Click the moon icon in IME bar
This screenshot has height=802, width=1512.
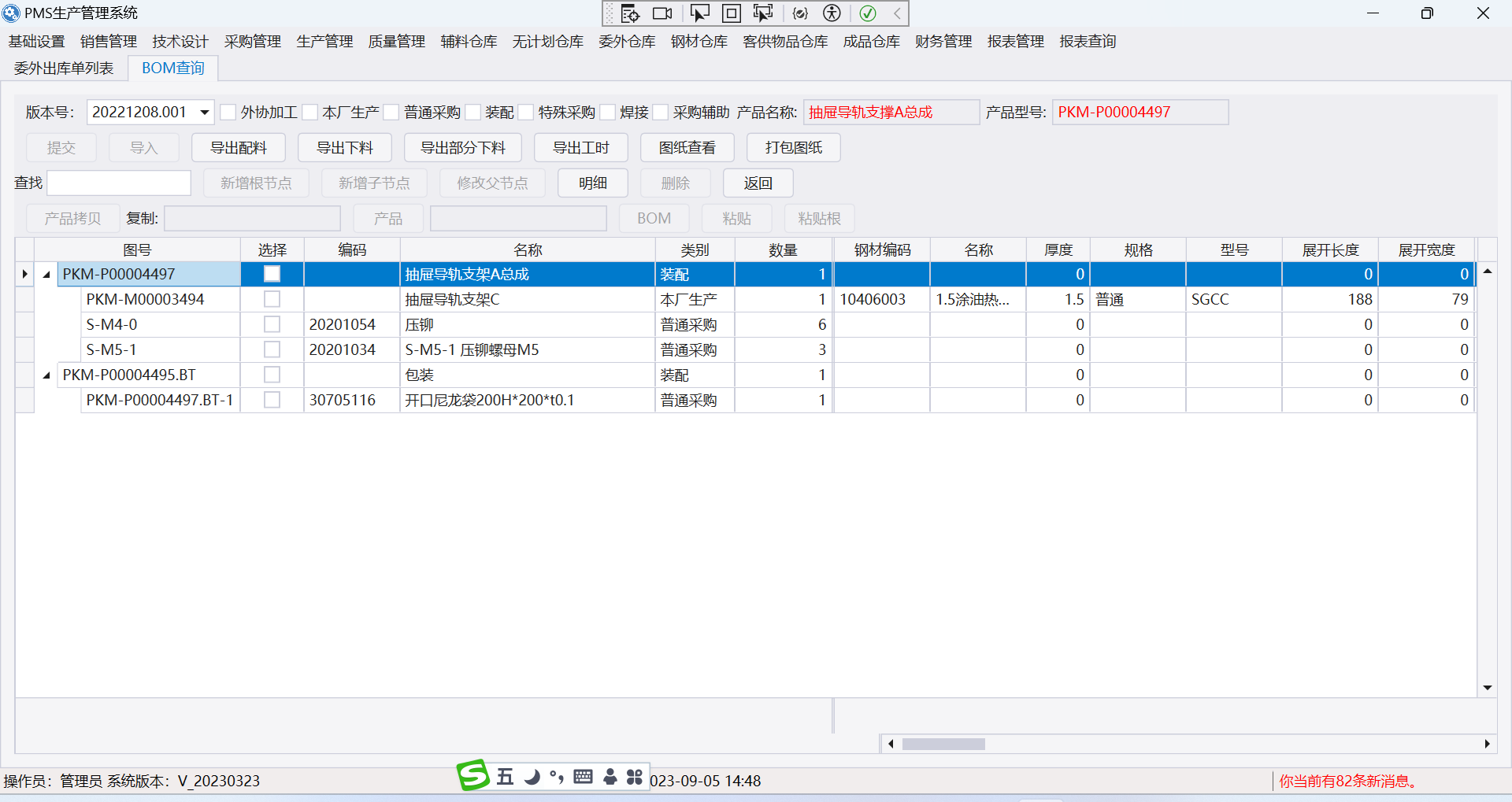point(532,778)
